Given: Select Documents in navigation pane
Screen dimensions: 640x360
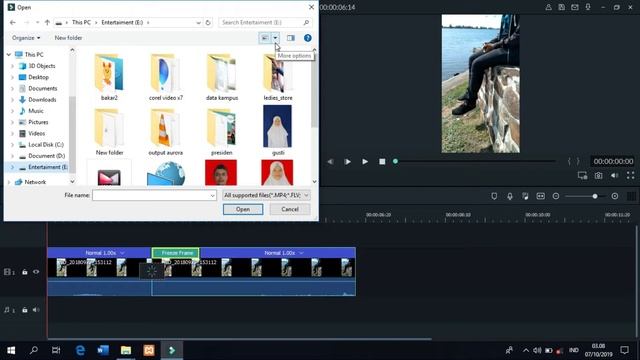Looking at the screenshot, I should click(42, 88).
